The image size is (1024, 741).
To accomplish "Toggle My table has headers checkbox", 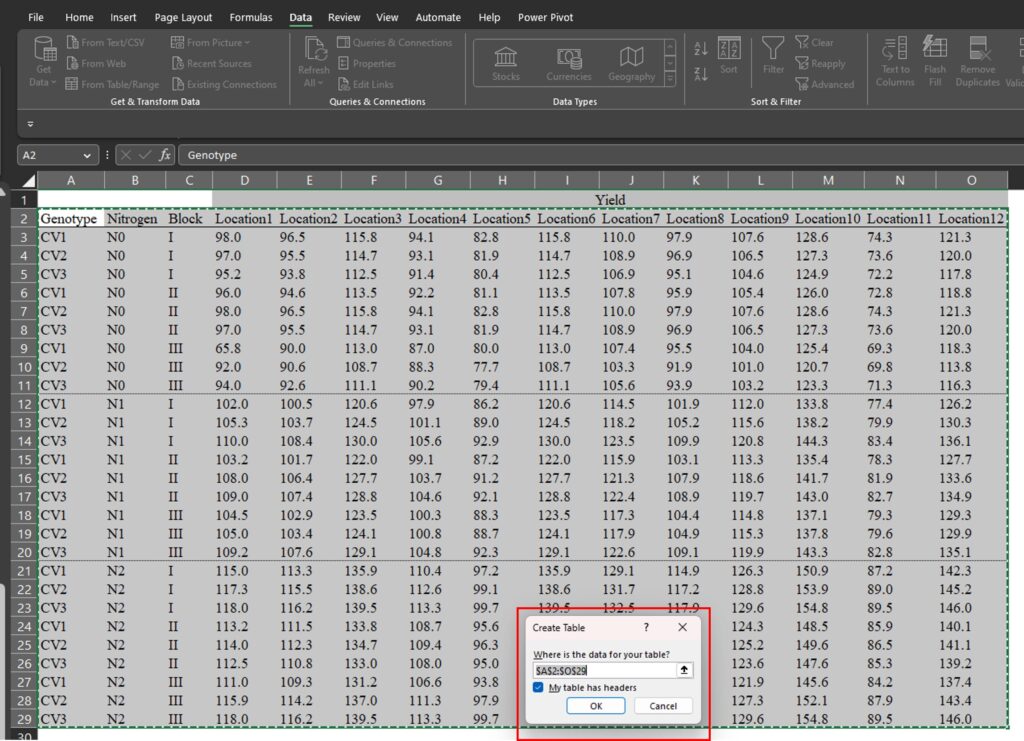I will pyautogui.click(x=539, y=688).
